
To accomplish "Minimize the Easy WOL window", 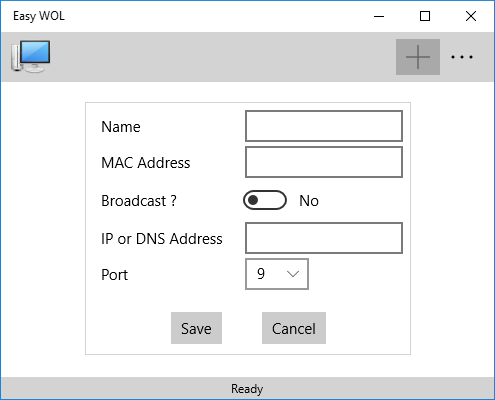I will [x=379, y=16].
